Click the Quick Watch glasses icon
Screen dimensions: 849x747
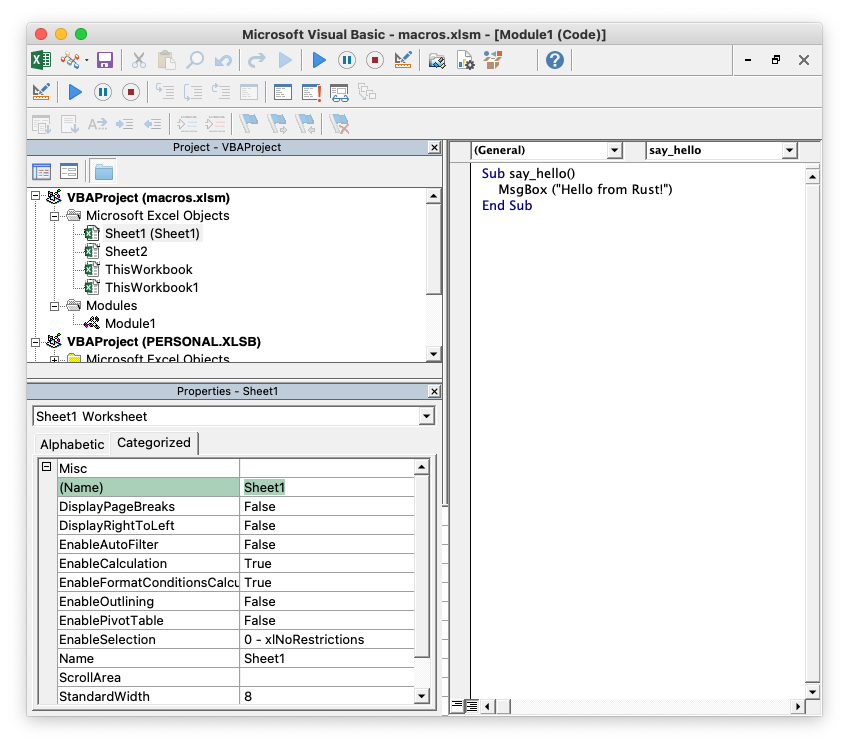point(340,93)
